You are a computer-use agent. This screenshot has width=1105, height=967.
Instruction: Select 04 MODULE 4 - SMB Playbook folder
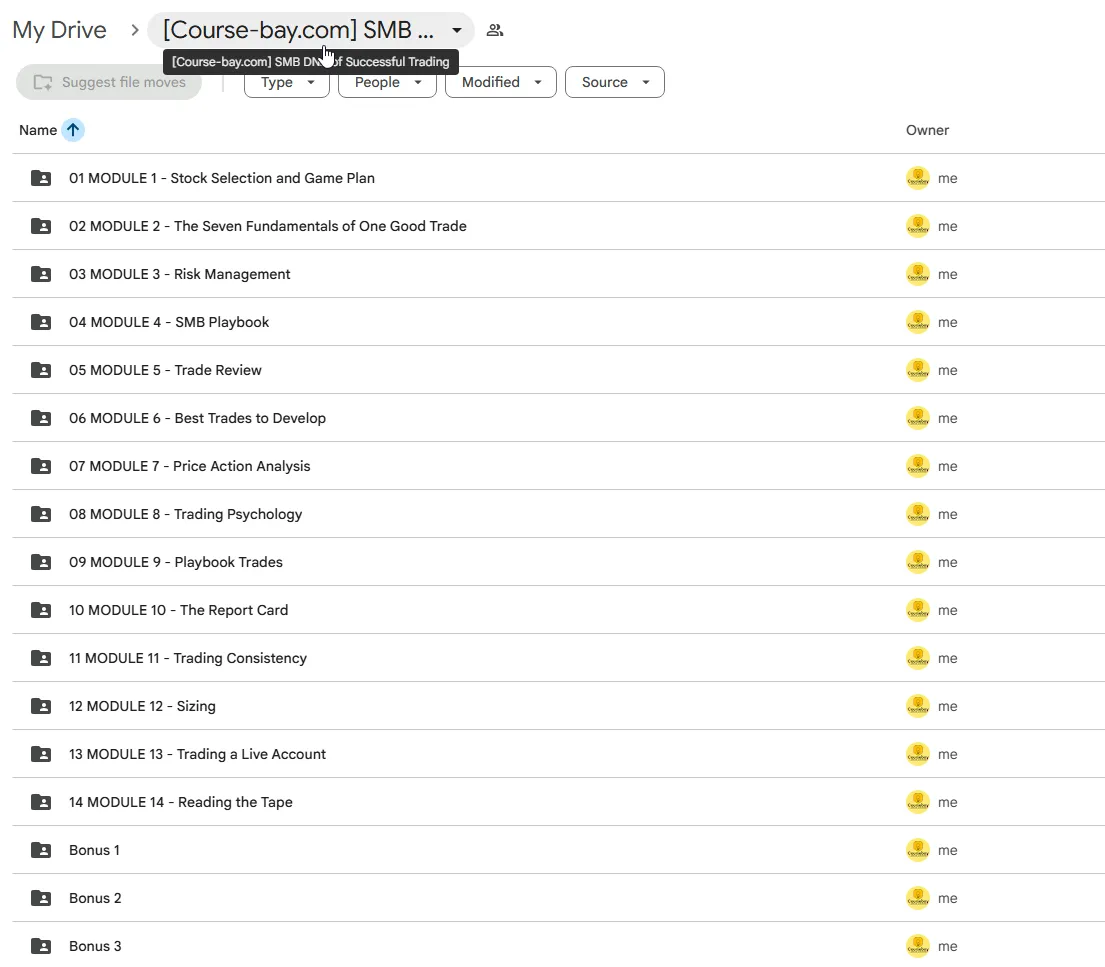[x=169, y=322]
